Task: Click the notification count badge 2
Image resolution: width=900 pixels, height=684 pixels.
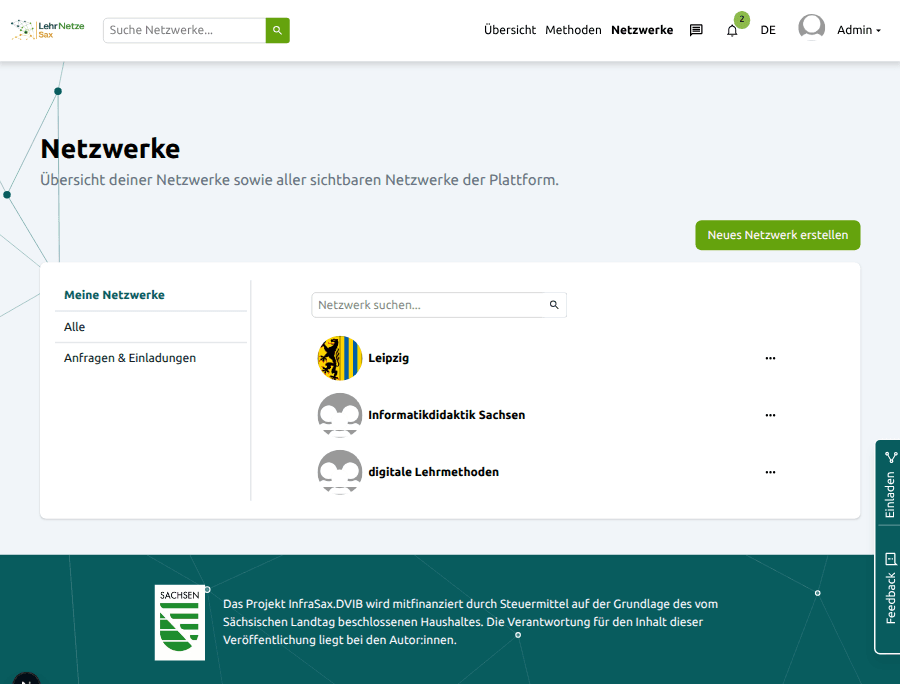Action: (742, 19)
